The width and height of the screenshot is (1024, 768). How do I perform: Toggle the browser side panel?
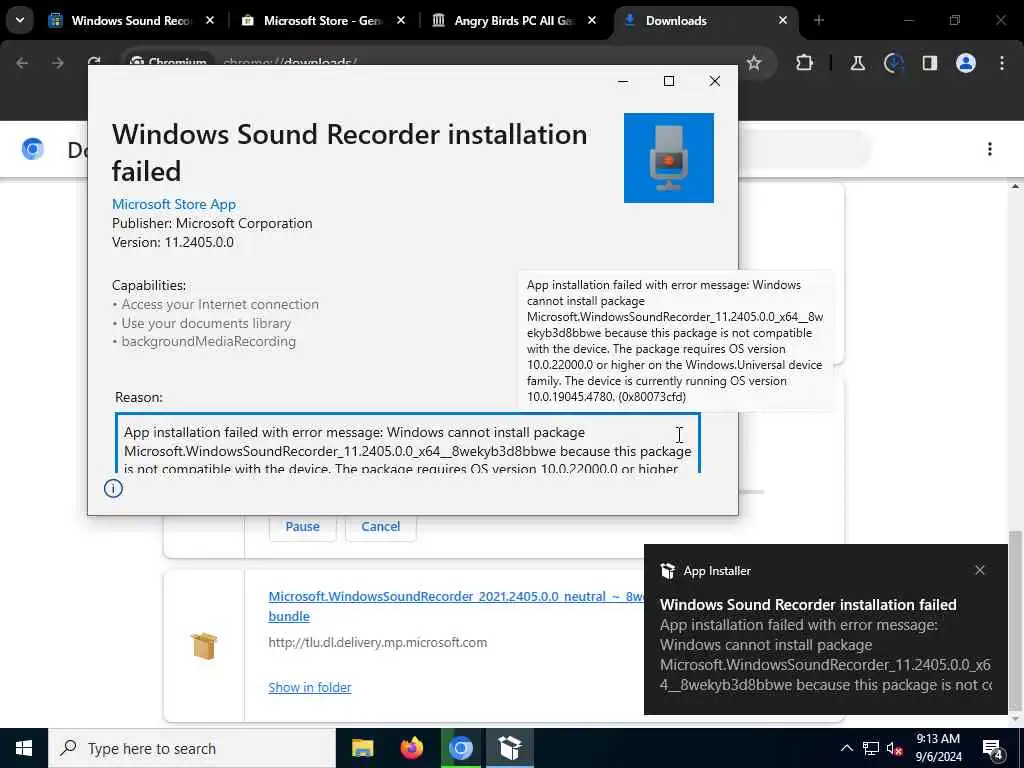[930, 63]
